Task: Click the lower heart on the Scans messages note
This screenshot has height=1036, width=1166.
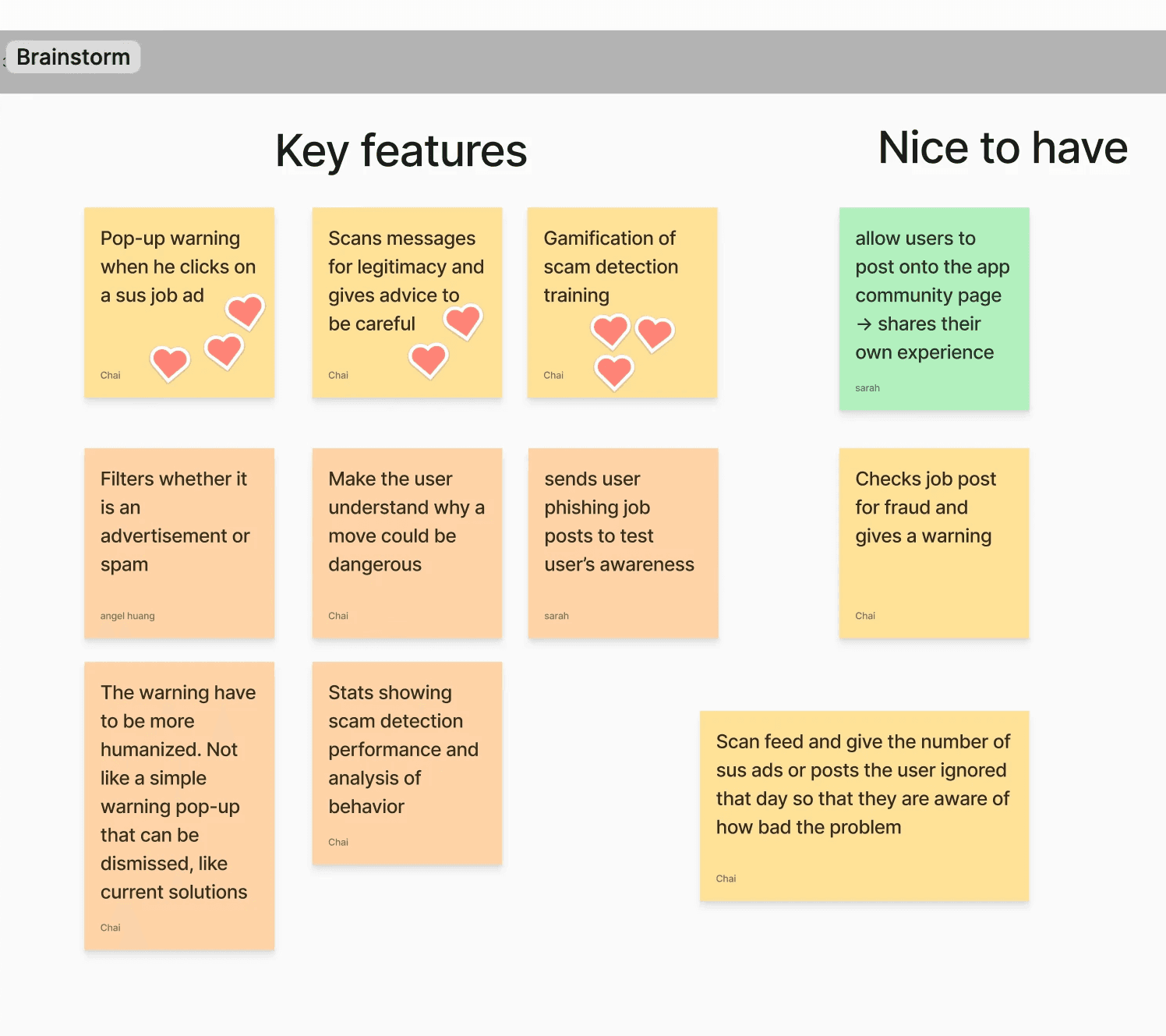Action: 429,360
